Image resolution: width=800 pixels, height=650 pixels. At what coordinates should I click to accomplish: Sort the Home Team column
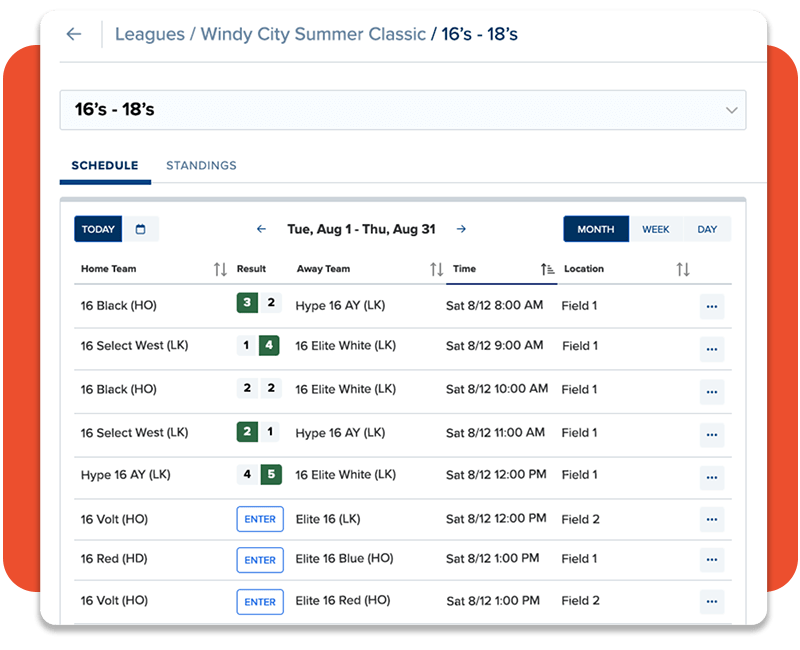pos(219,268)
